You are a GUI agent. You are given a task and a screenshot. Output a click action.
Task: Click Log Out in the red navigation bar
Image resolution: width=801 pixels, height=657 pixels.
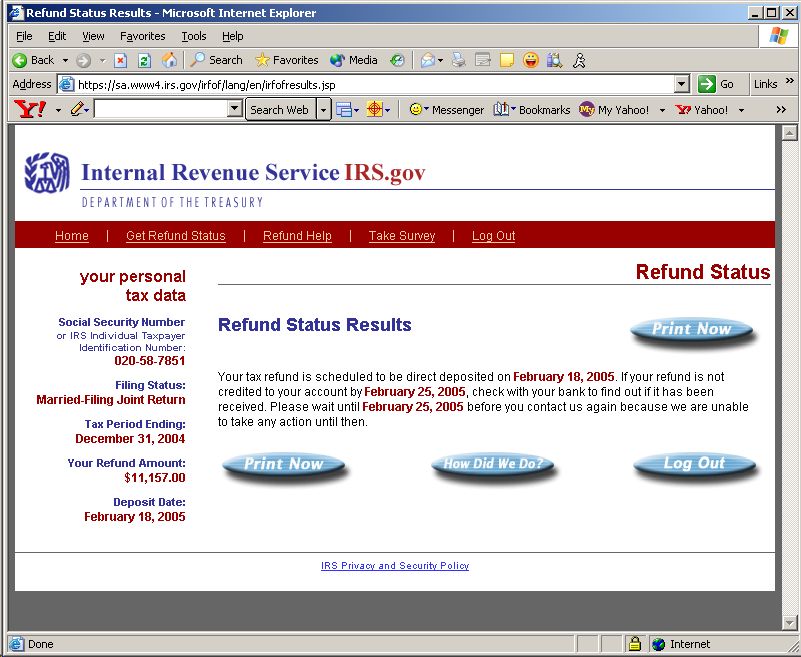coord(493,236)
